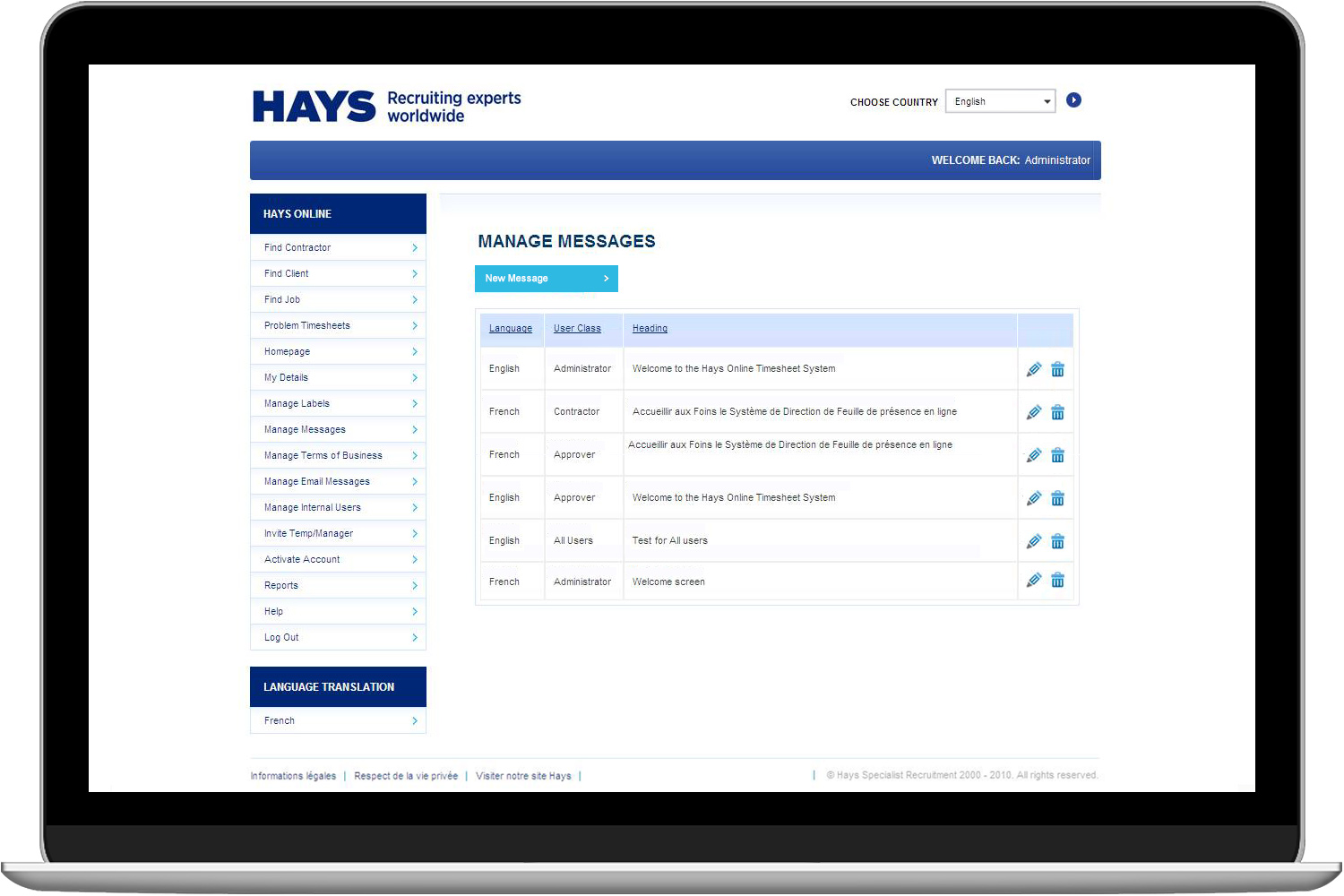Edit the English Administrator welcome message
Image resolution: width=1344 pixels, height=896 pixels.
click(1034, 369)
